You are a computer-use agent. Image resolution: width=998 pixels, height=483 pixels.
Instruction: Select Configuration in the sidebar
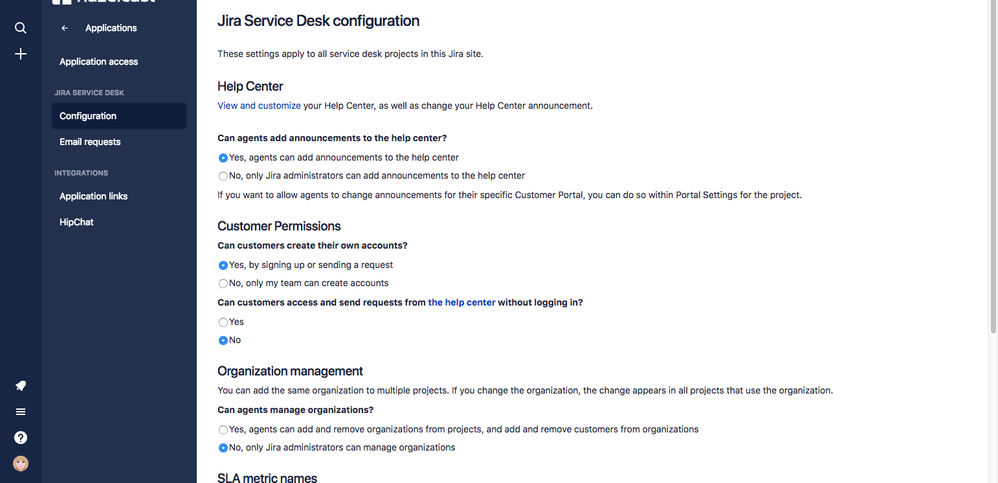88,116
